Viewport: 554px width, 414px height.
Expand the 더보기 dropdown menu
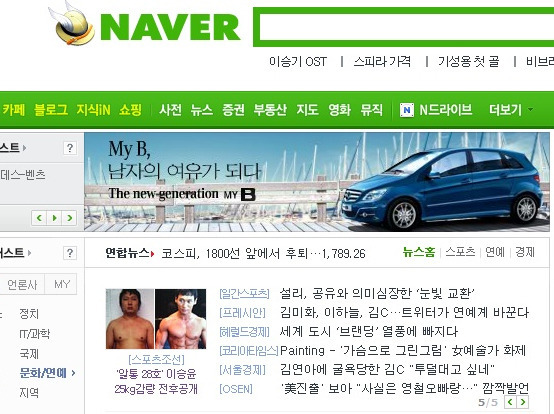click(x=511, y=110)
